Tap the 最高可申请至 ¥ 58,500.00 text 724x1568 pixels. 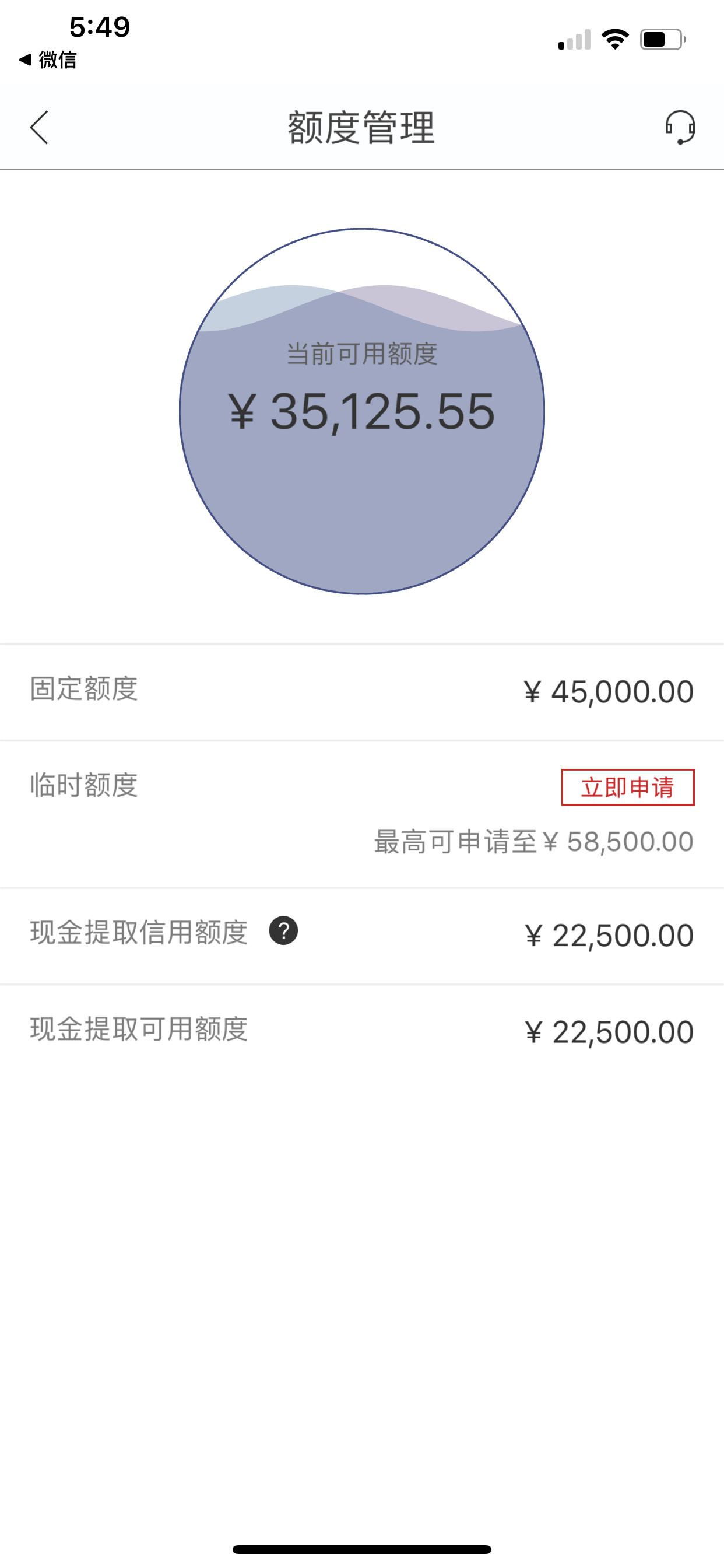[x=533, y=842]
